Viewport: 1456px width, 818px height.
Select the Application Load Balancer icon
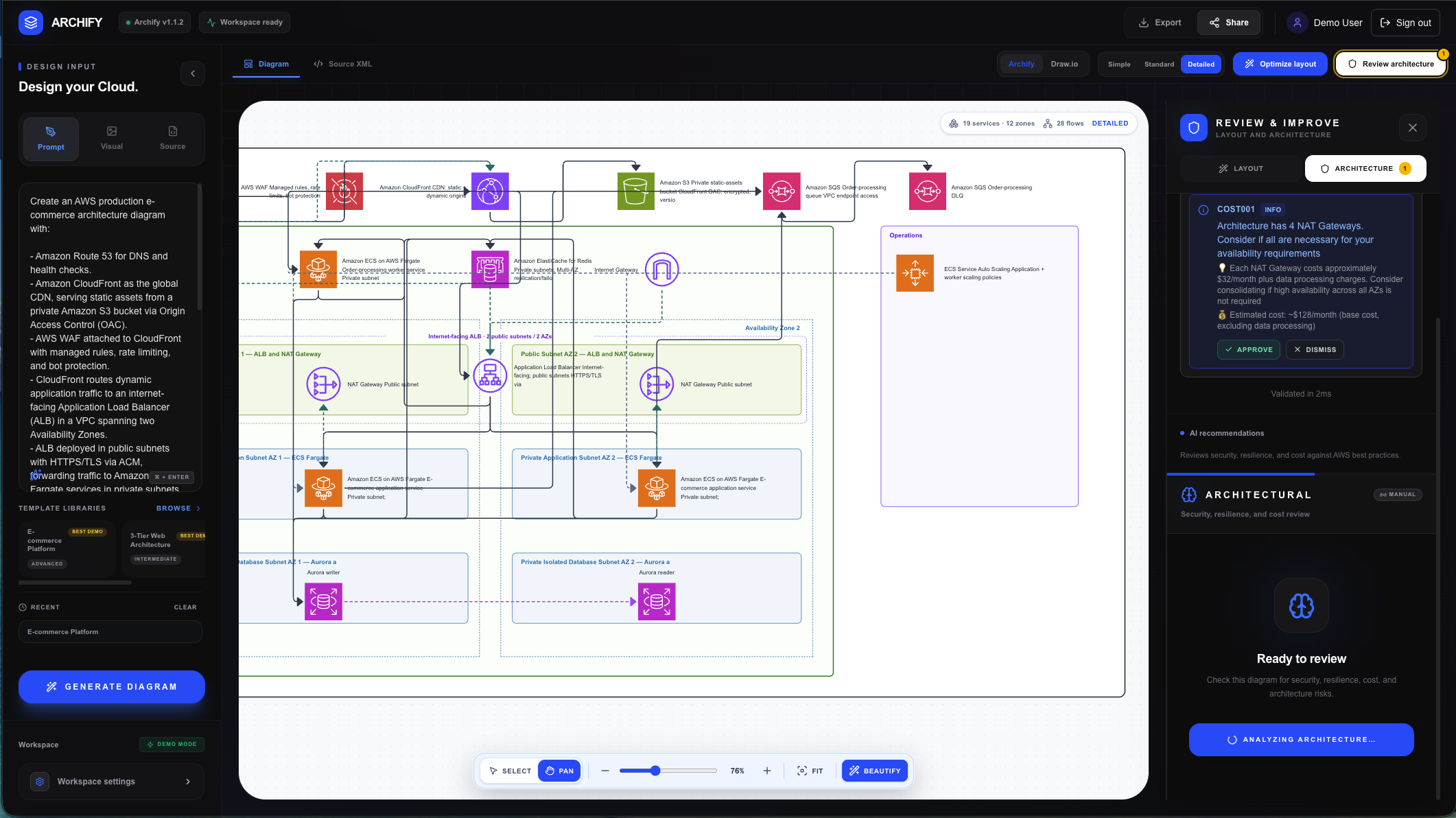point(490,375)
